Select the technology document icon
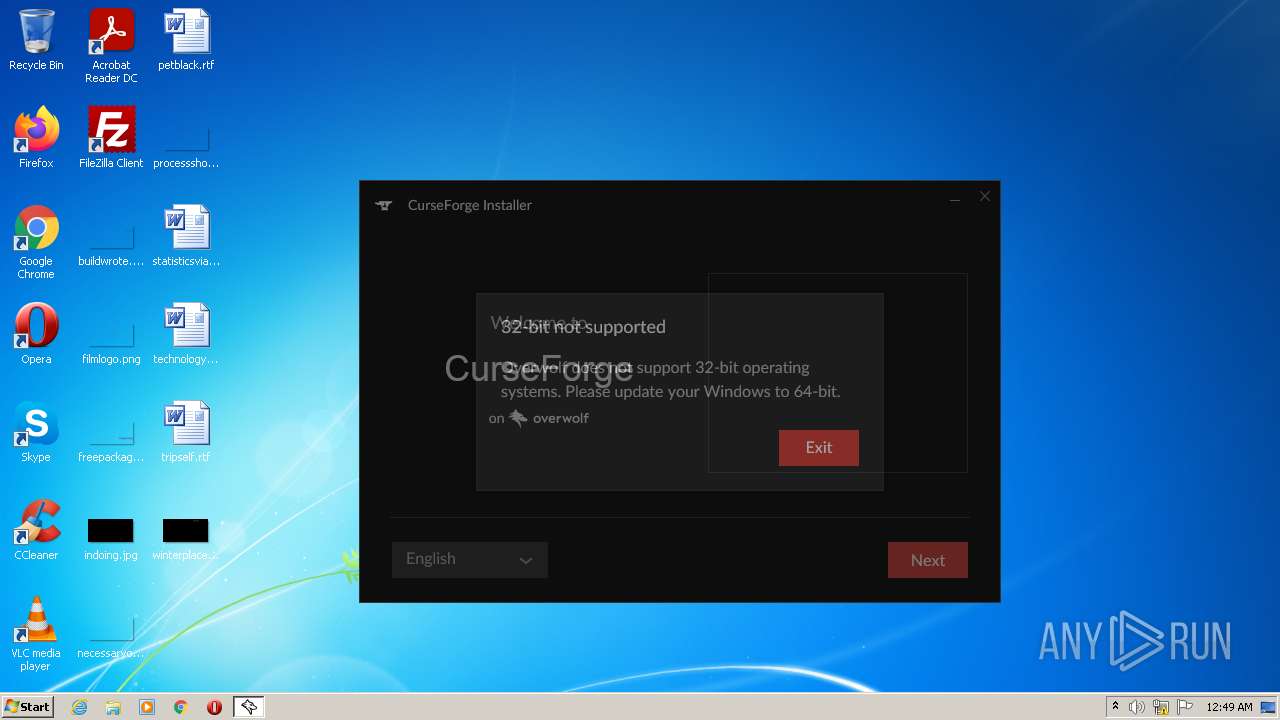The image size is (1280, 720). tap(186, 334)
